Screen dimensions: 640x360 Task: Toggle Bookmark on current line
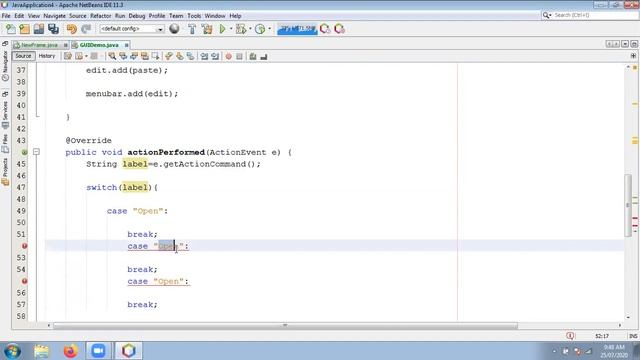190,56
